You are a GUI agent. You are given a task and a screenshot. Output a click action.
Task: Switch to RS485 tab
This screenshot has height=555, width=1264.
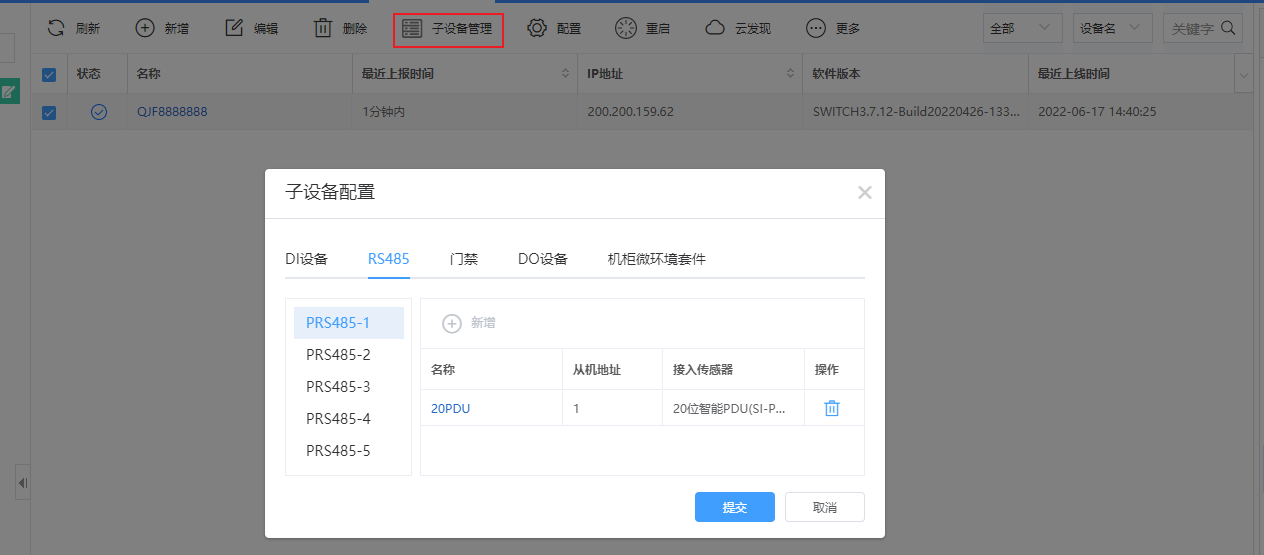(388, 259)
